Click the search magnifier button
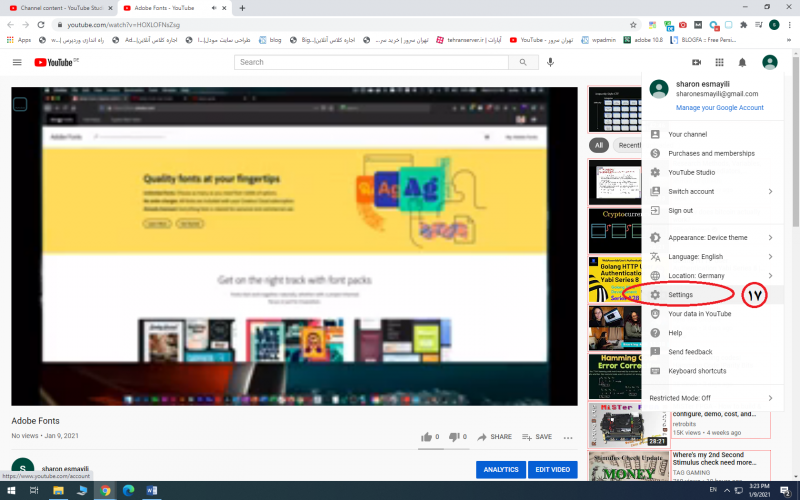Screen dimensions: 800x500 (x=523, y=62)
